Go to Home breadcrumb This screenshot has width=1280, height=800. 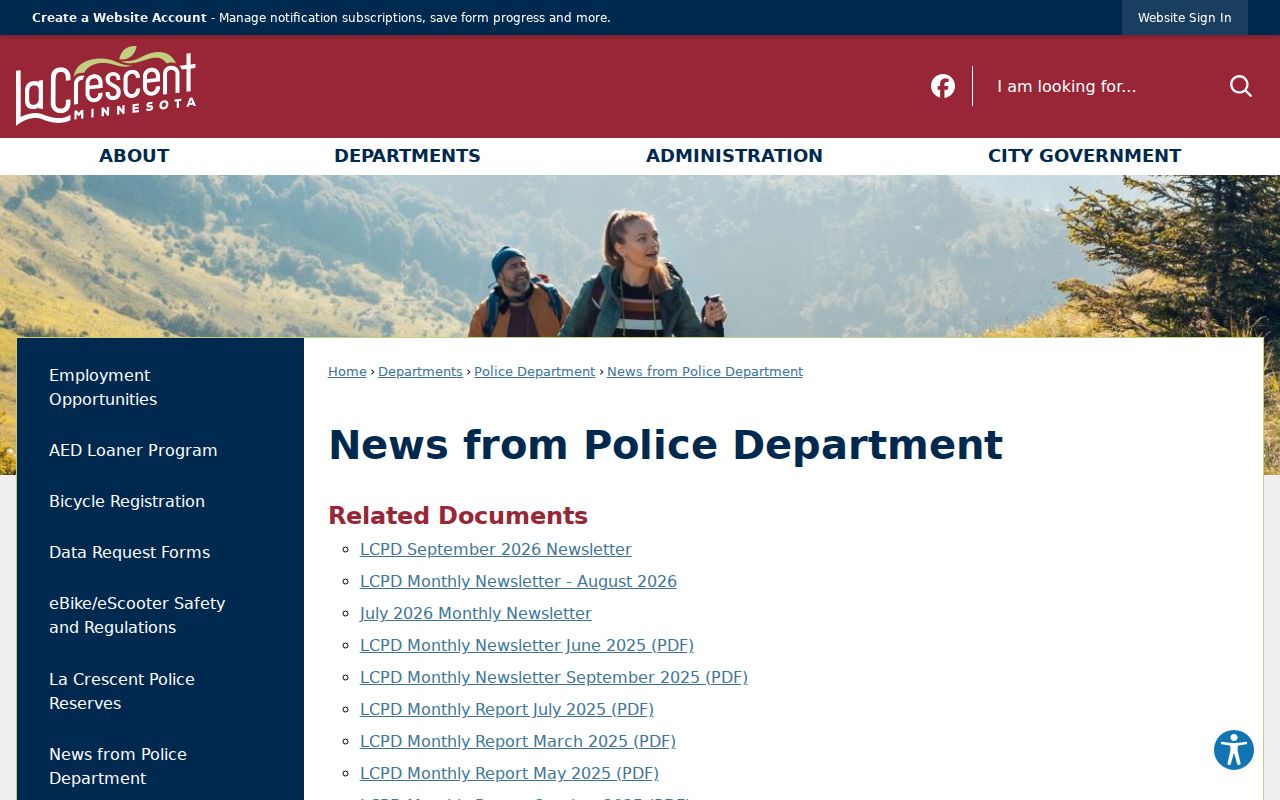coord(347,371)
